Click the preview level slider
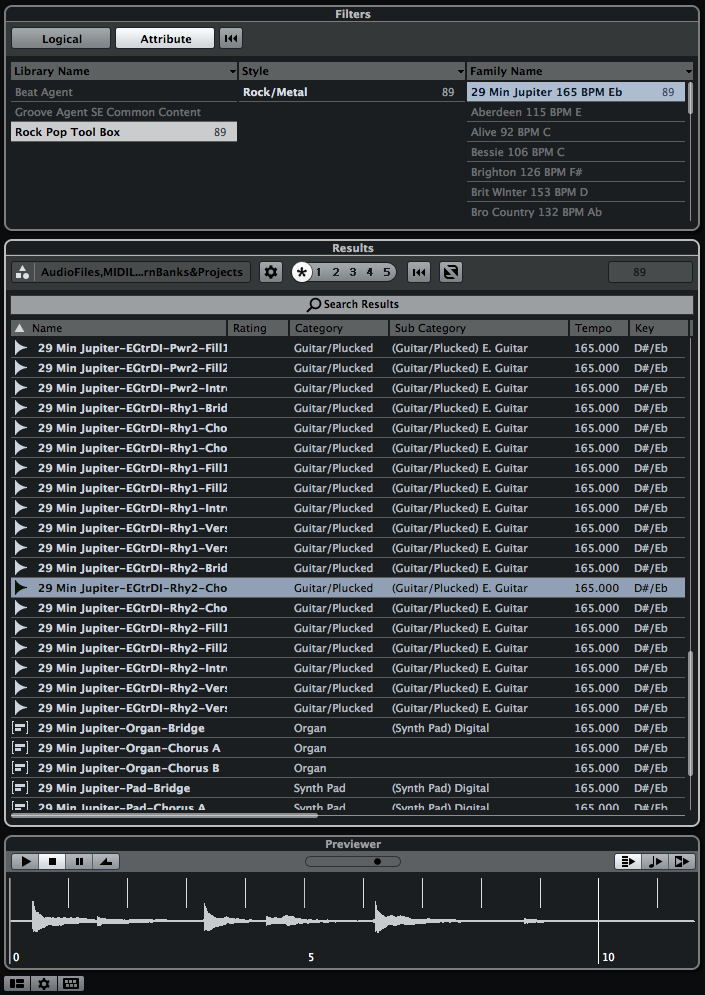The width and height of the screenshot is (705, 995). coord(353,861)
